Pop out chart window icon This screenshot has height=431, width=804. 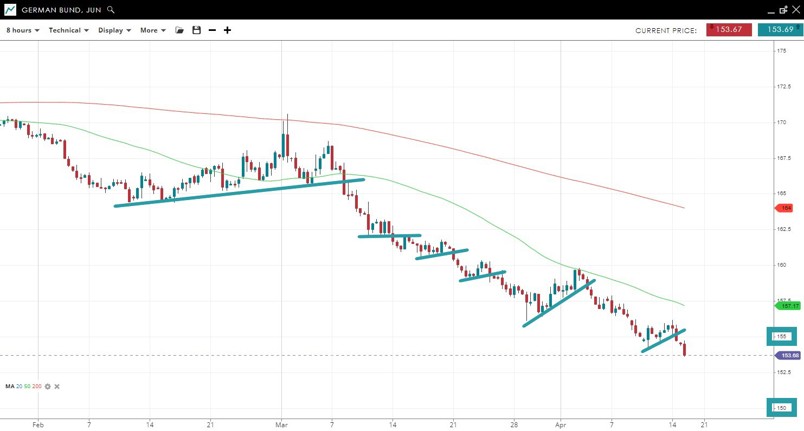783,10
